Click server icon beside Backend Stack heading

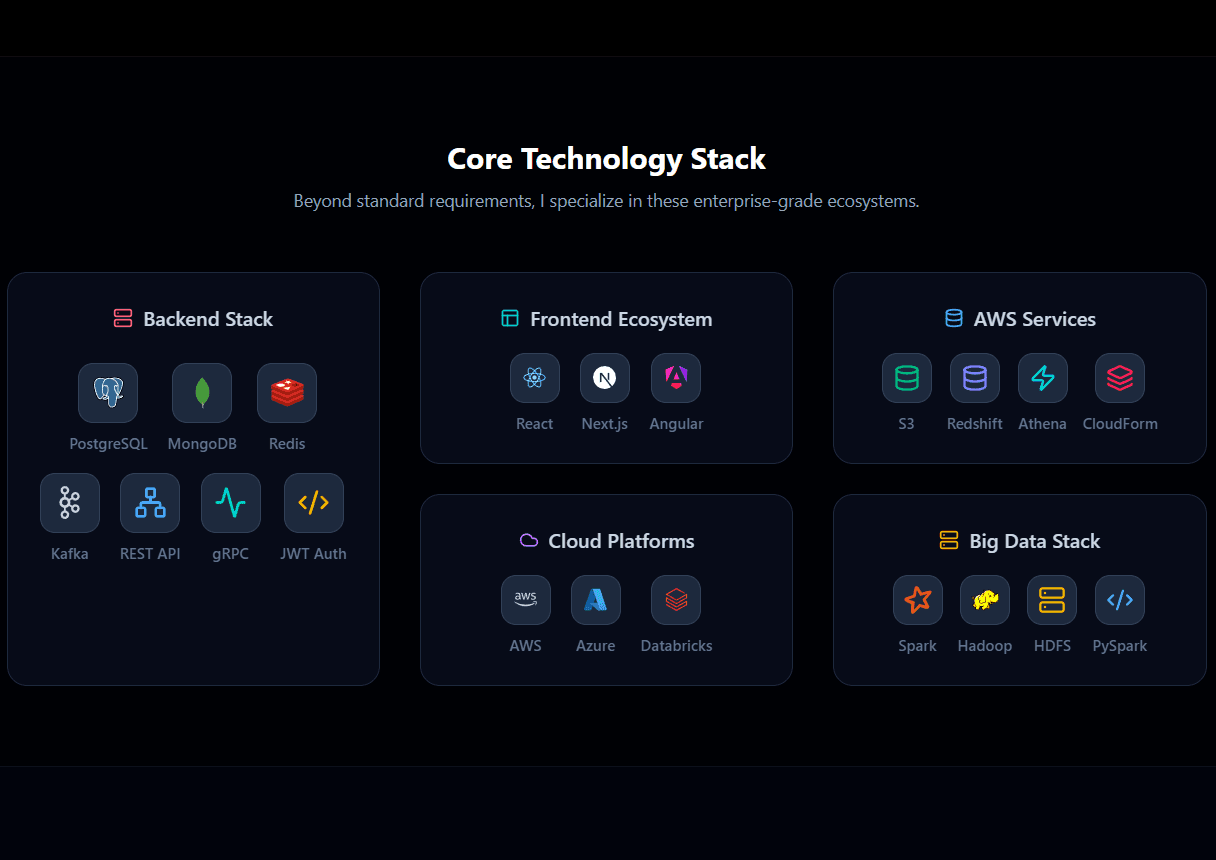coord(123,319)
